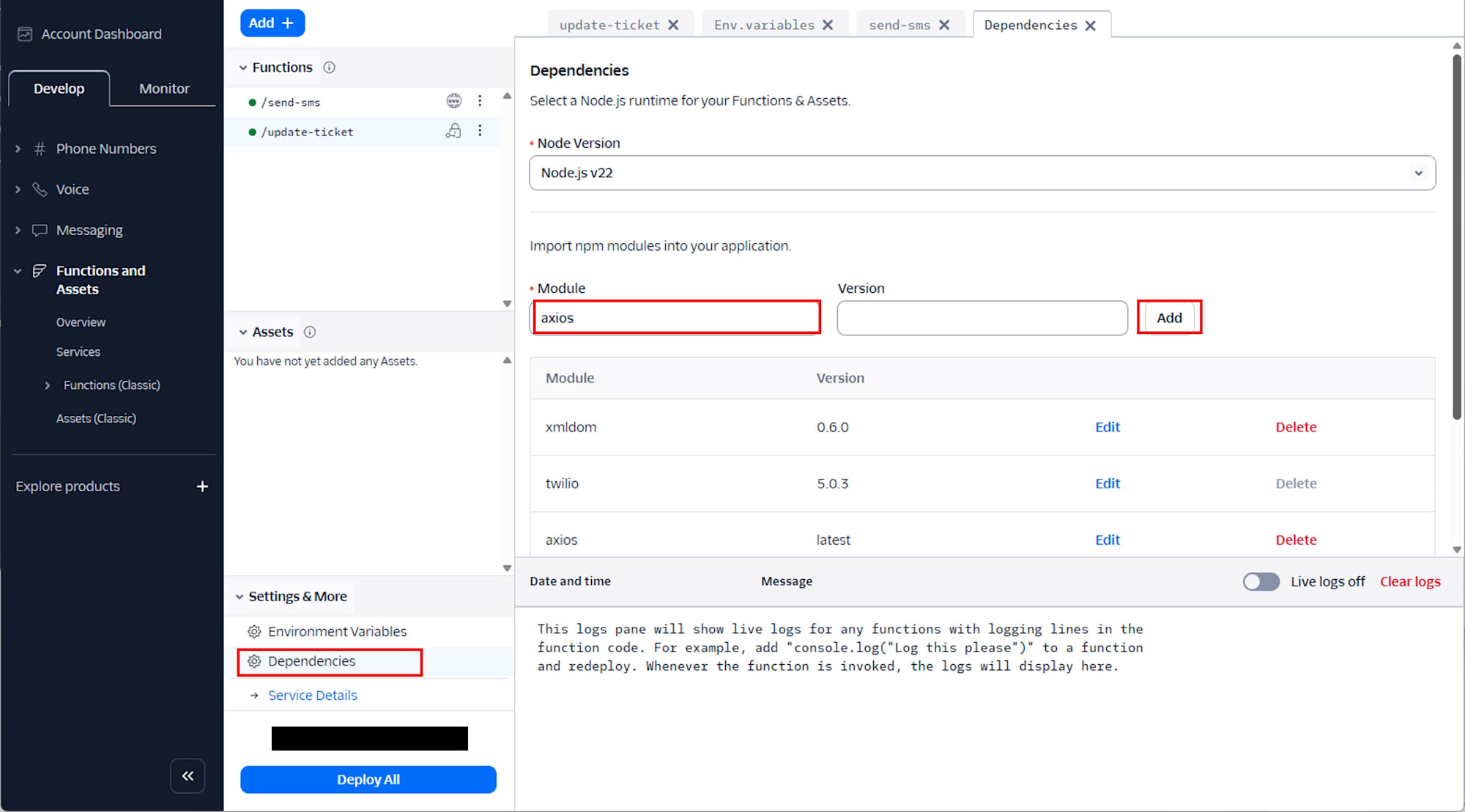The height and width of the screenshot is (812, 1465).
Task: Edit the axios dependency
Action: tap(1108, 540)
